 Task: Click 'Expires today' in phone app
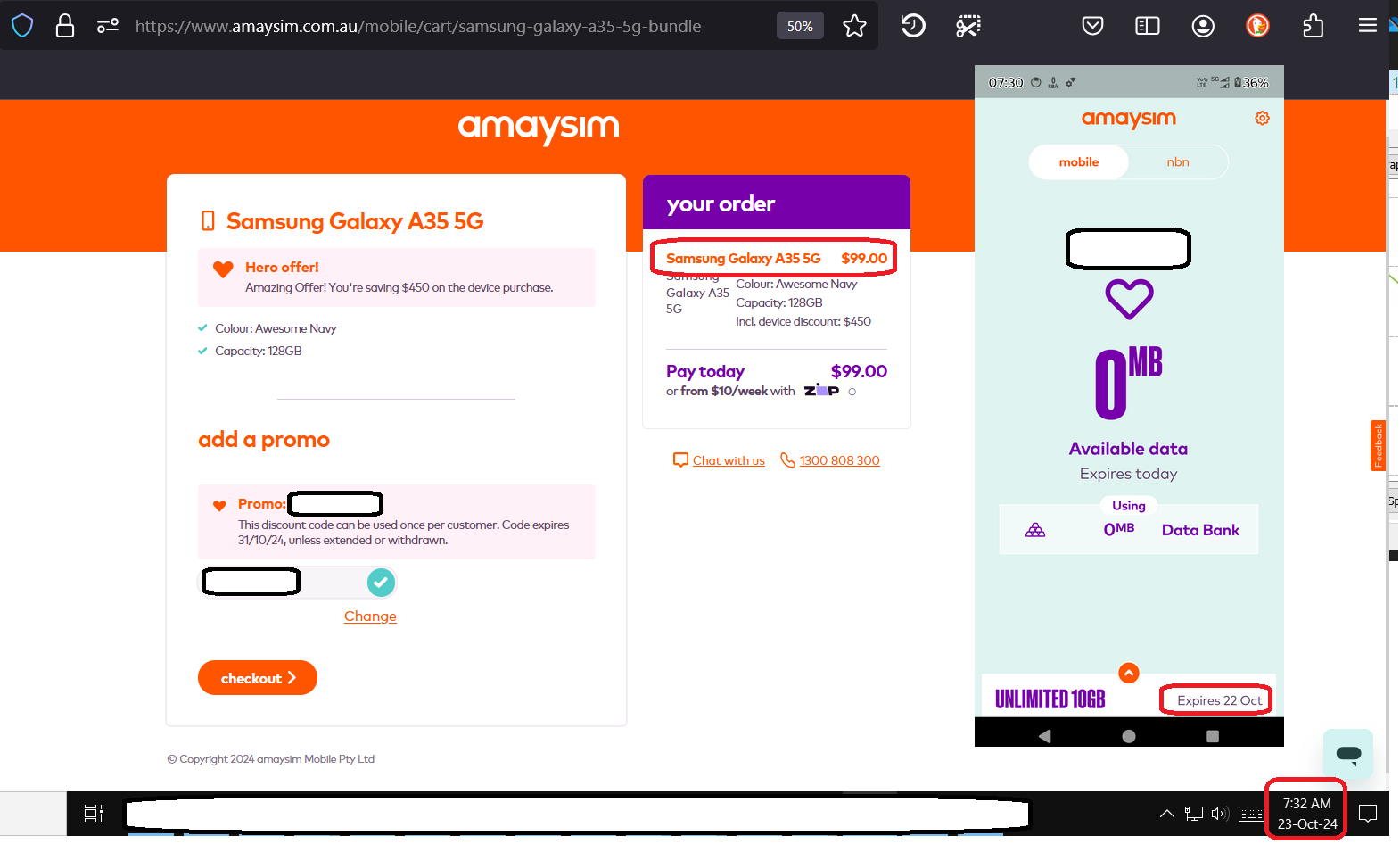1128,474
